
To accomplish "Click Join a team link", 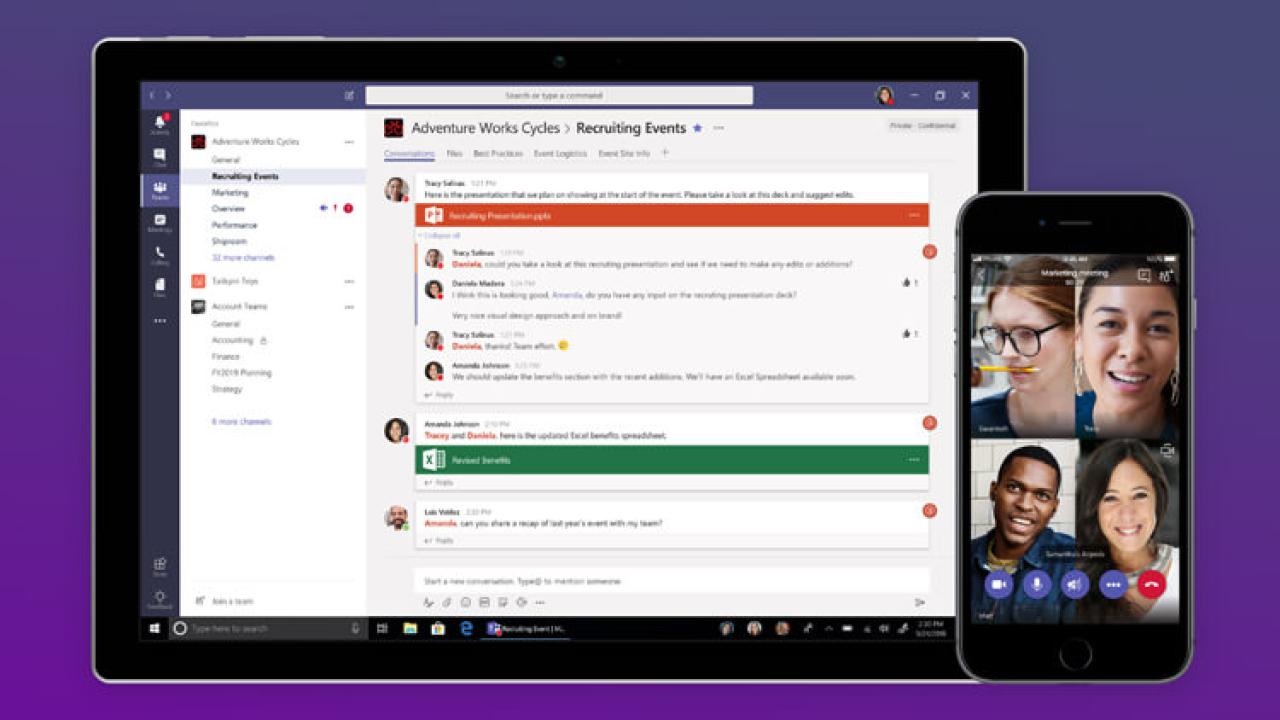I will (x=225, y=601).
